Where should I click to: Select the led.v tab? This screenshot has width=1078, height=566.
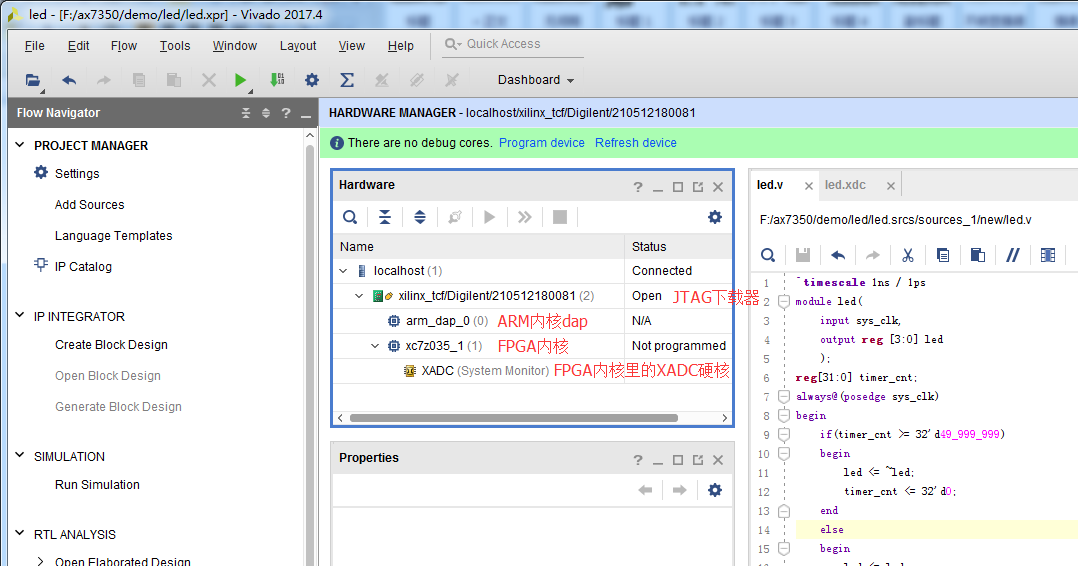click(x=770, y=185)
